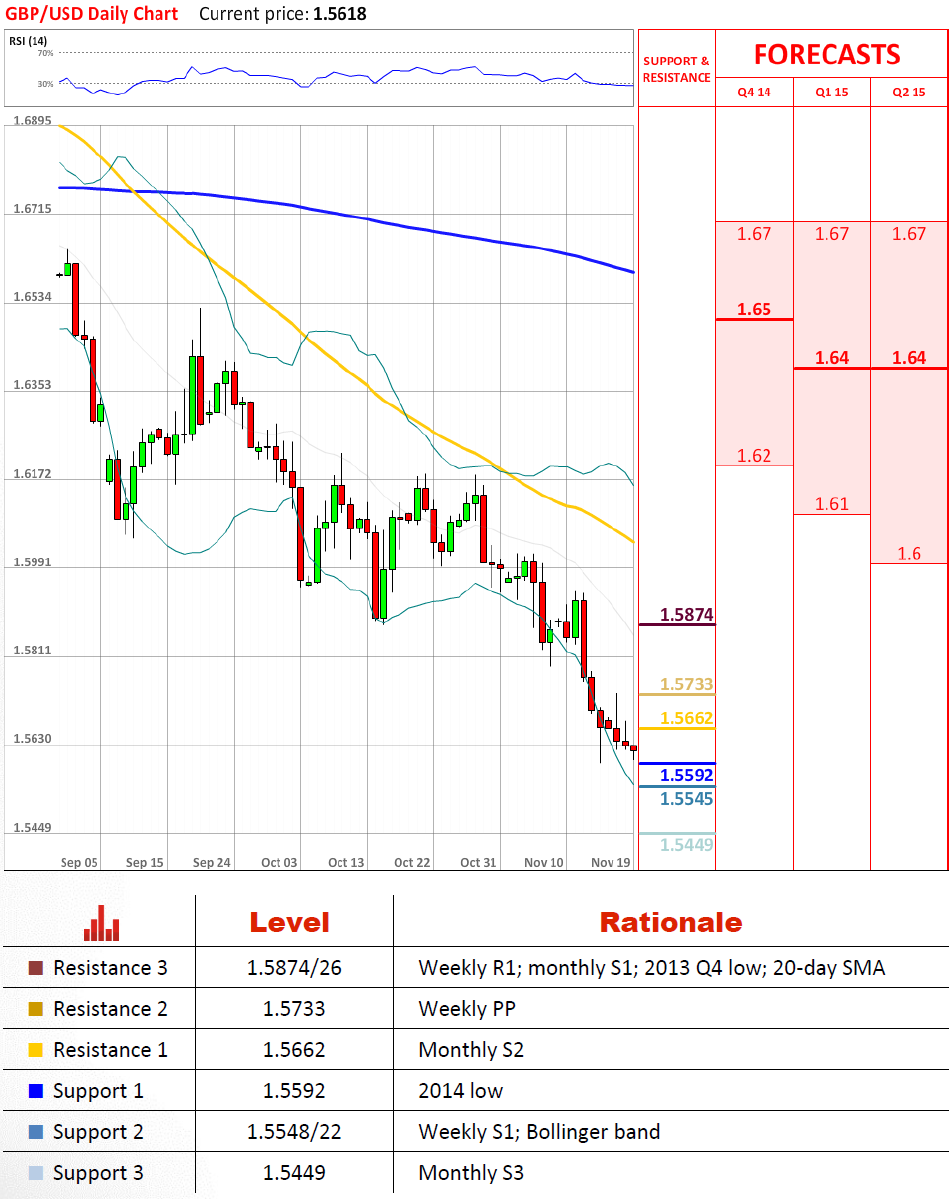Image resolution: width=952 pixels, height=1199 pixels.
Task: Click the 1.5874/26 level cell
Action: (x=294, y=968)
